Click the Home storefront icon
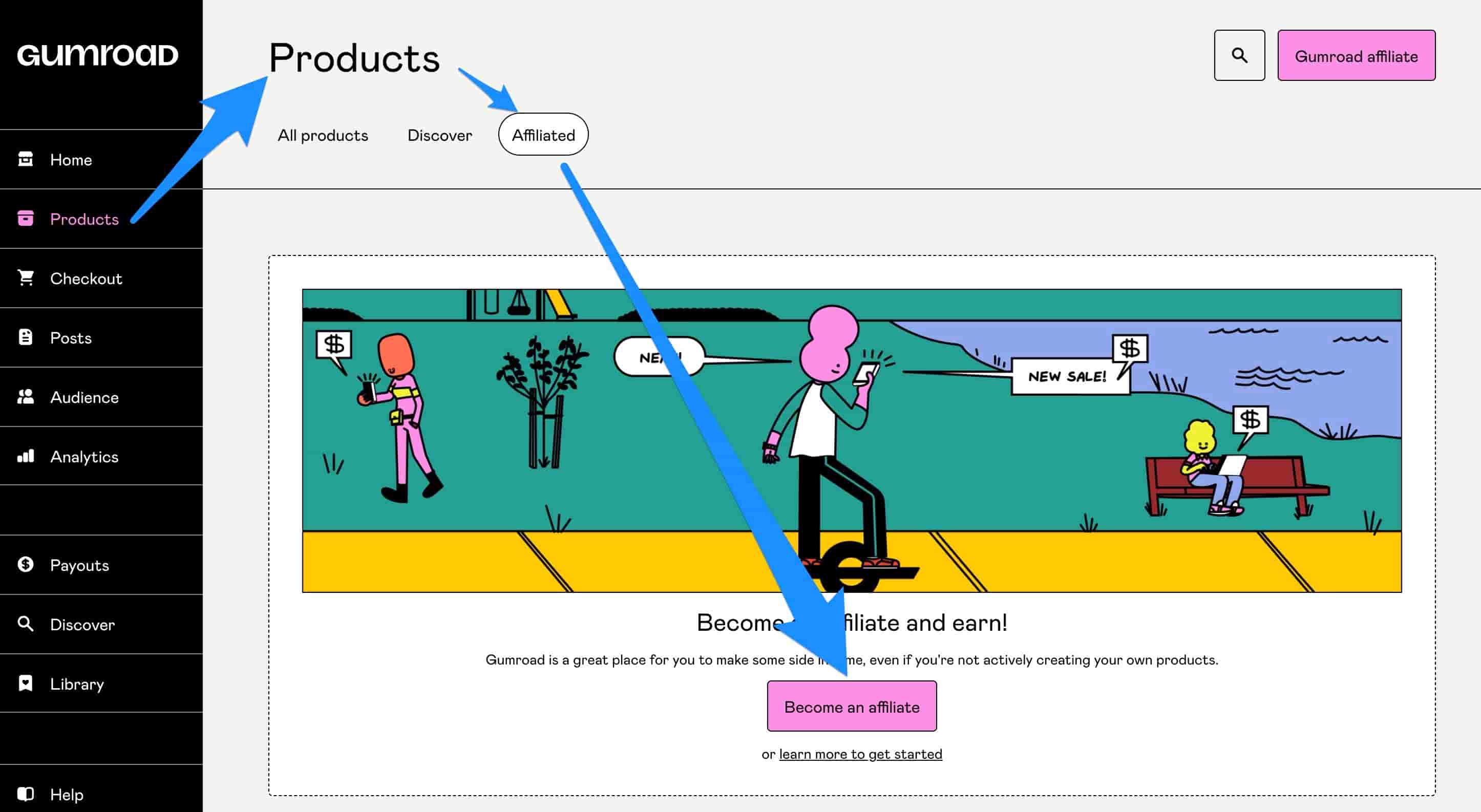The height and width of the screenshot is (812, 1481). point(25,159)
